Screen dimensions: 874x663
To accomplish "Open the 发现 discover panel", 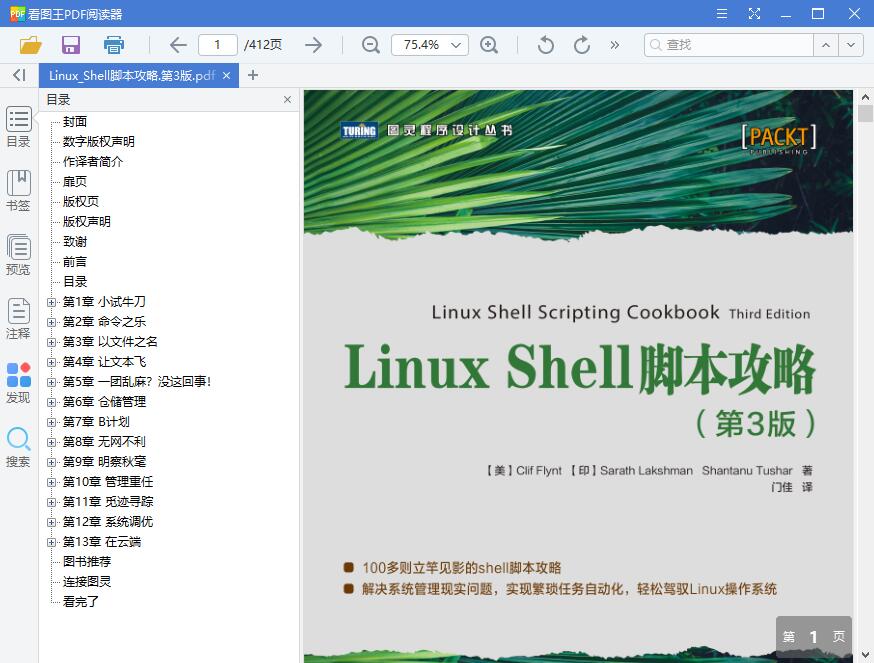I will tap(18, 383).
